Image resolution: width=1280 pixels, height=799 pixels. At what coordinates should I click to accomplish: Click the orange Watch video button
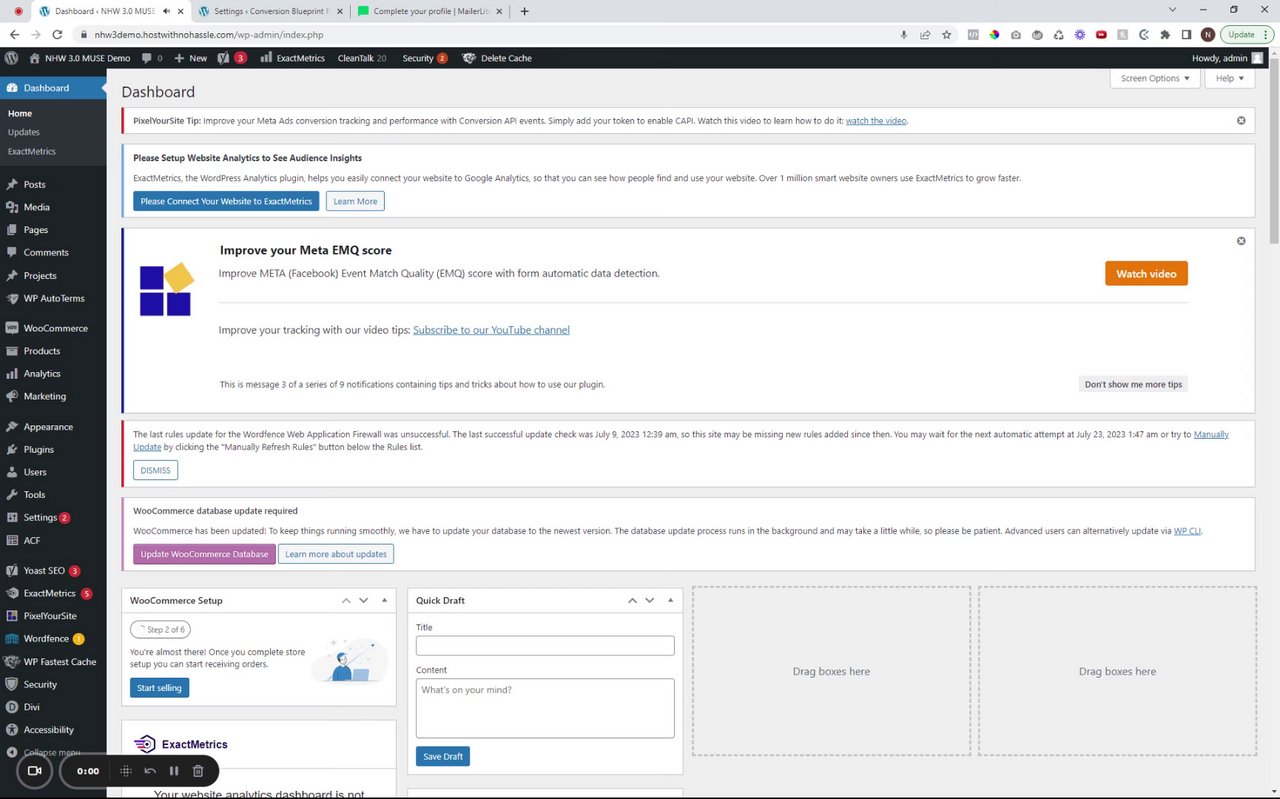click(1146, 274)
